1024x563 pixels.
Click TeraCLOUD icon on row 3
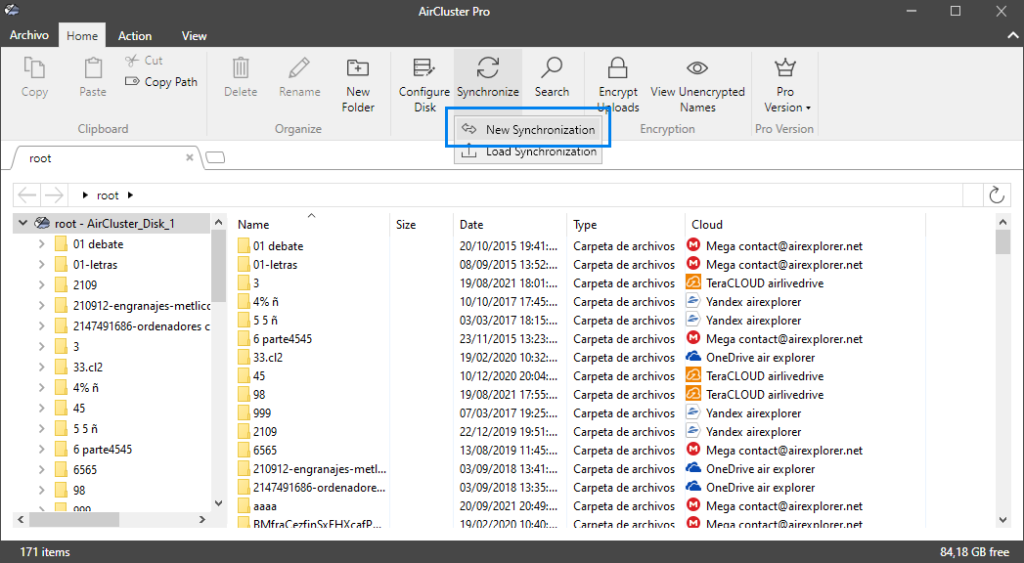694,283
